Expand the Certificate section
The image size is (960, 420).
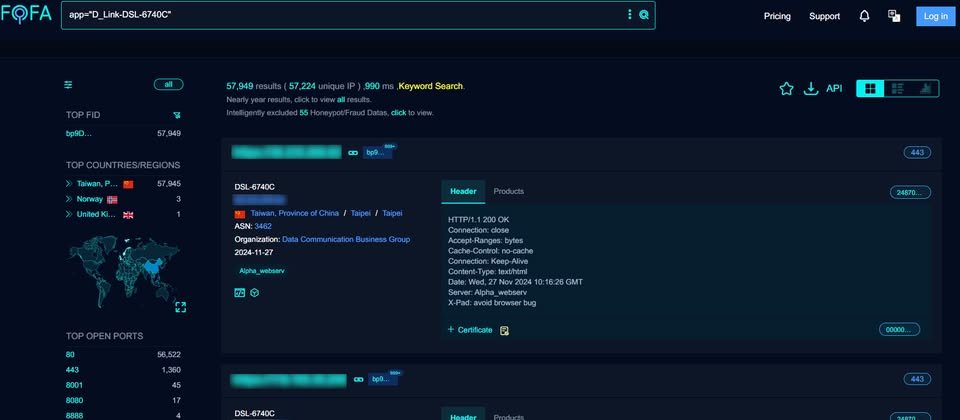pyautogui.click(x=470, y=330)
